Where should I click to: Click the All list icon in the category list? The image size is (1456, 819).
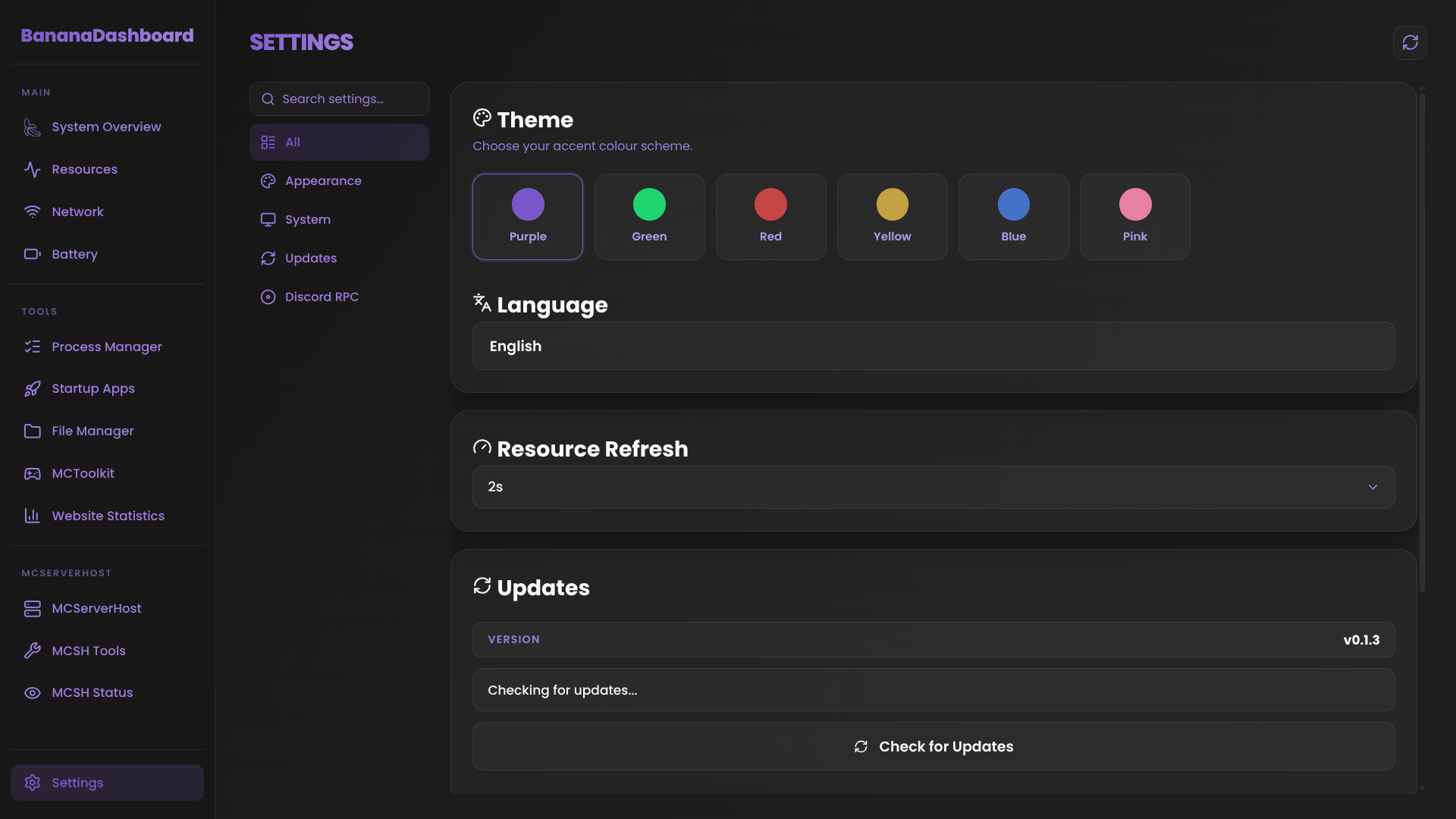click(x=268, y=143)
